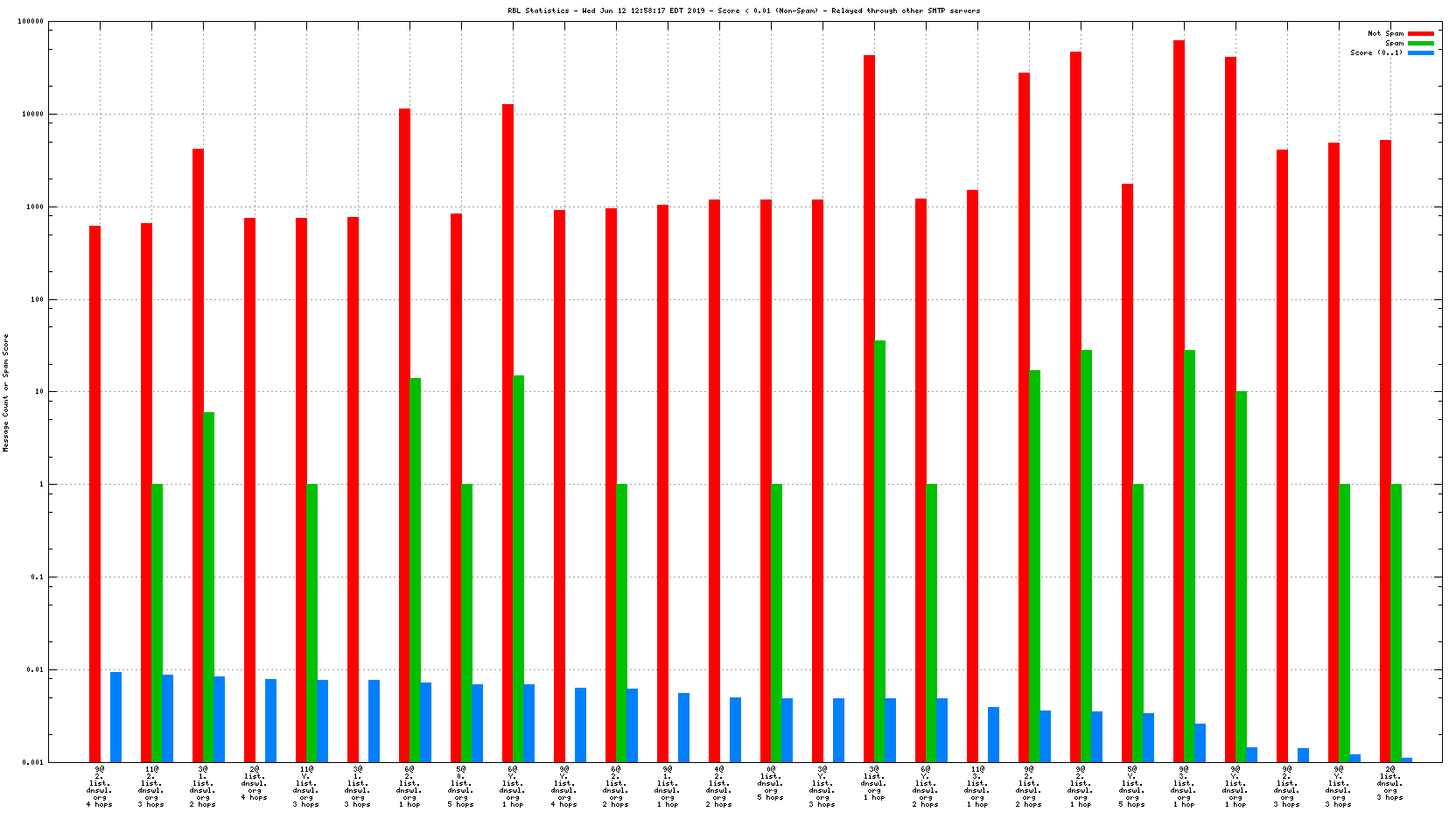The width and height of the screenshot is (1456, 819).
Task: Click the '5@ 0. list.dnswl.org 5 hops' label
Action: 461,787
